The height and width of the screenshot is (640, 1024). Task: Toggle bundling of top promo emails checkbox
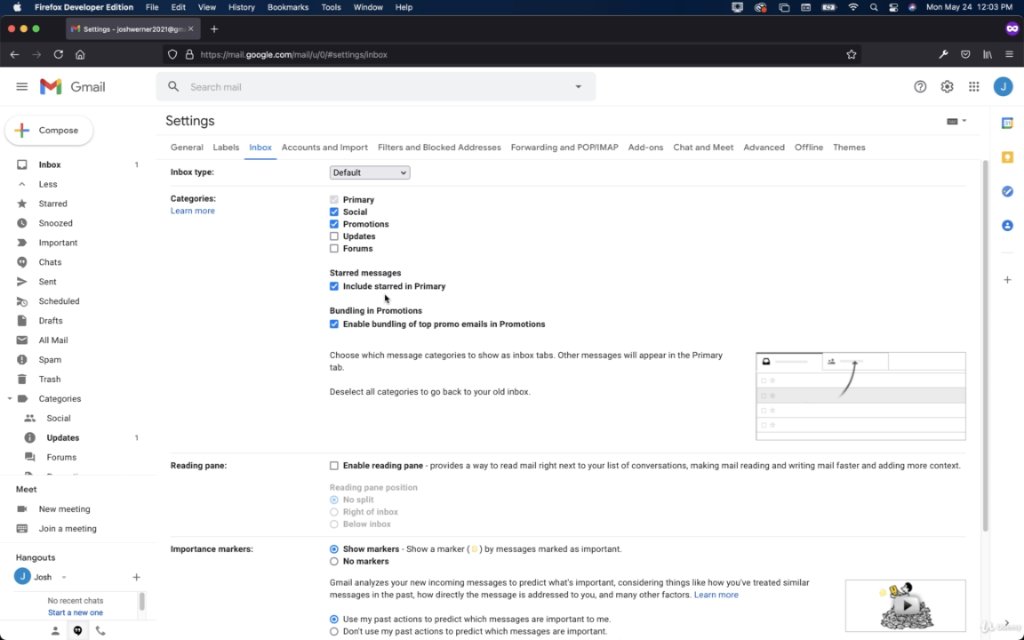(x=334, y=324)
